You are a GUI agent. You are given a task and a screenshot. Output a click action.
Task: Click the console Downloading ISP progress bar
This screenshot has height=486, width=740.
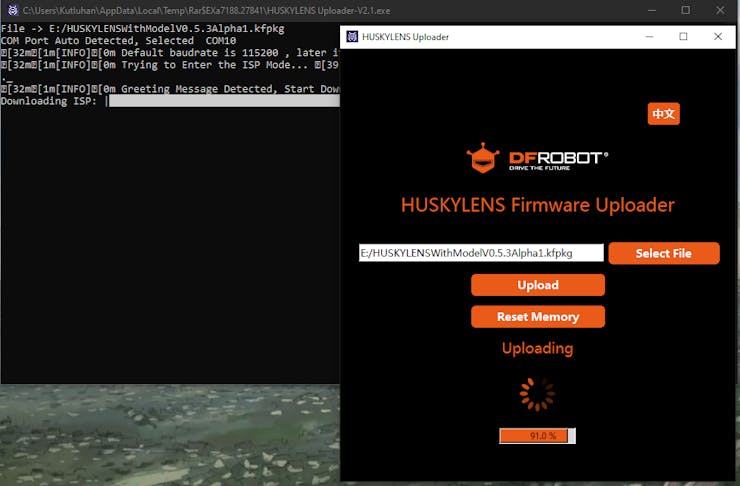click(x=224, y=101)
